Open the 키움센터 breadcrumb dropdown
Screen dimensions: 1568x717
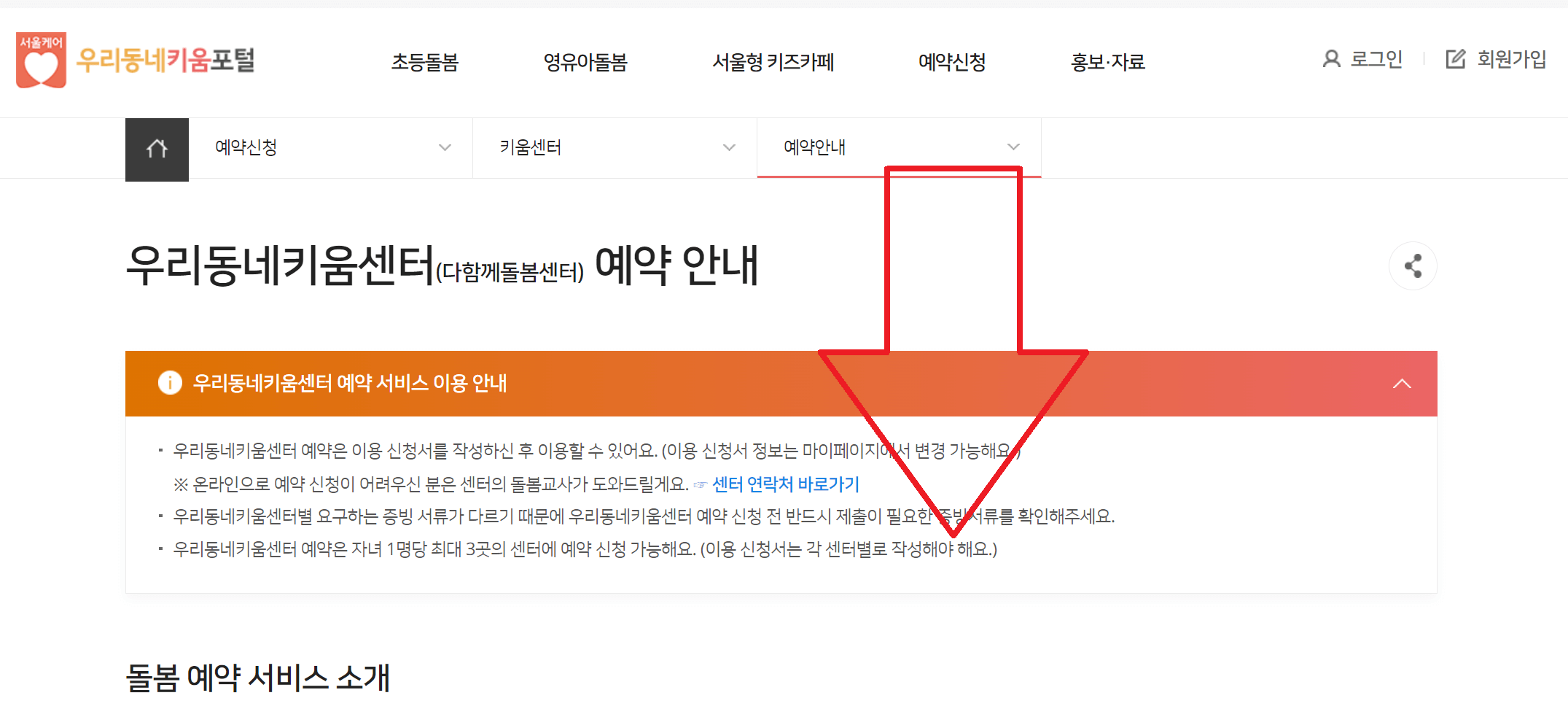pos(728,147)
